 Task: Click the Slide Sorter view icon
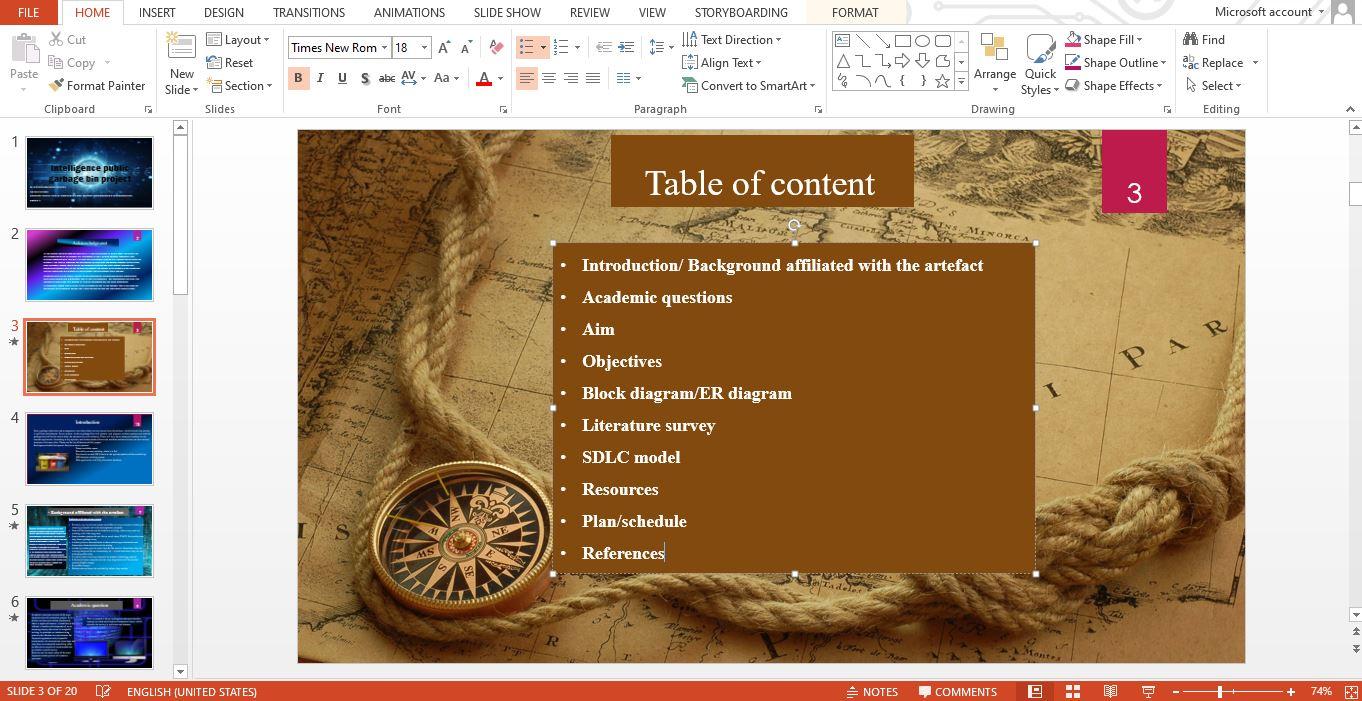pos(1072,691)
